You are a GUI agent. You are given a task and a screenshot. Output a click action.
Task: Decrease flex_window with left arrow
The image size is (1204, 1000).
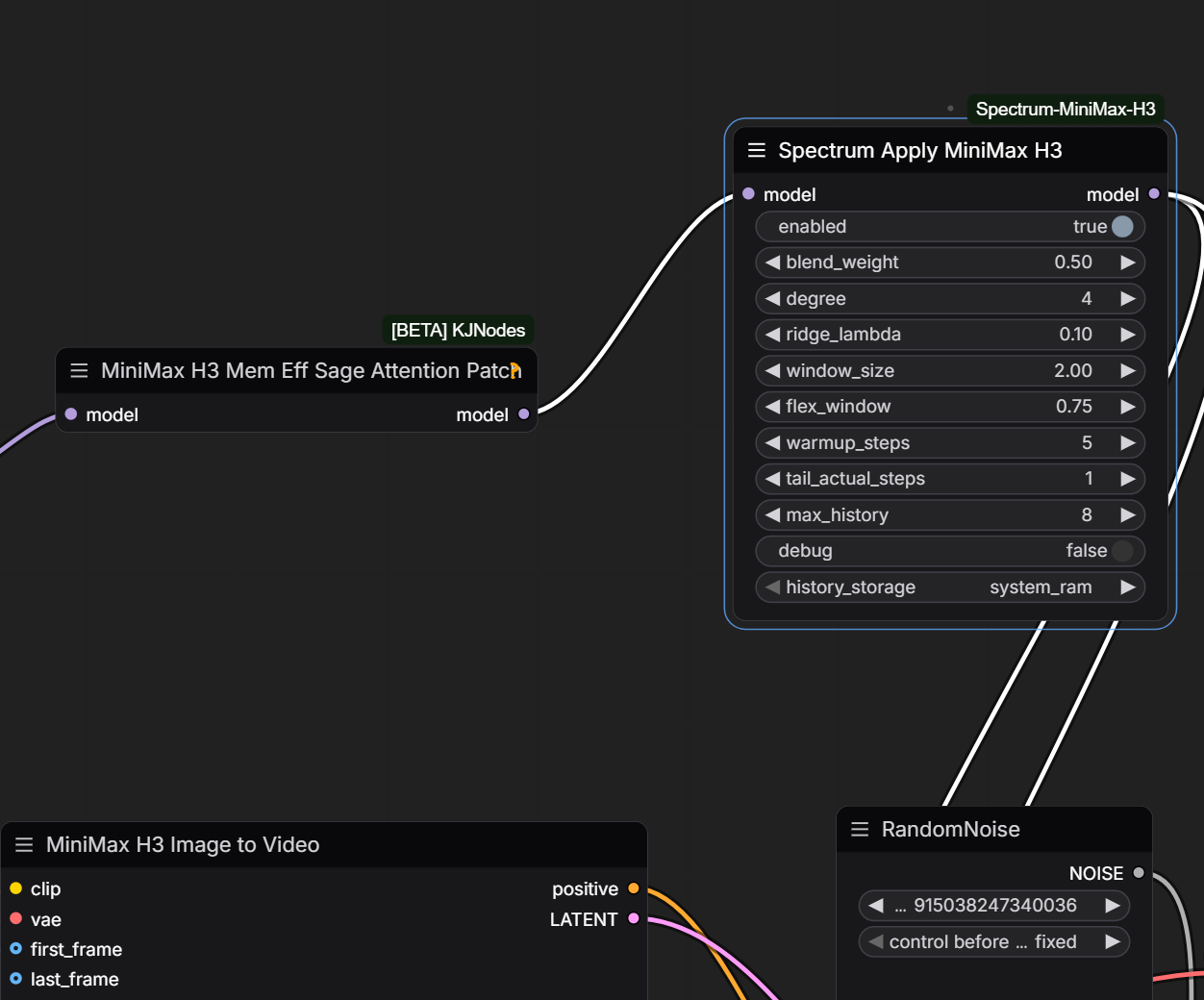click(772, 407)
